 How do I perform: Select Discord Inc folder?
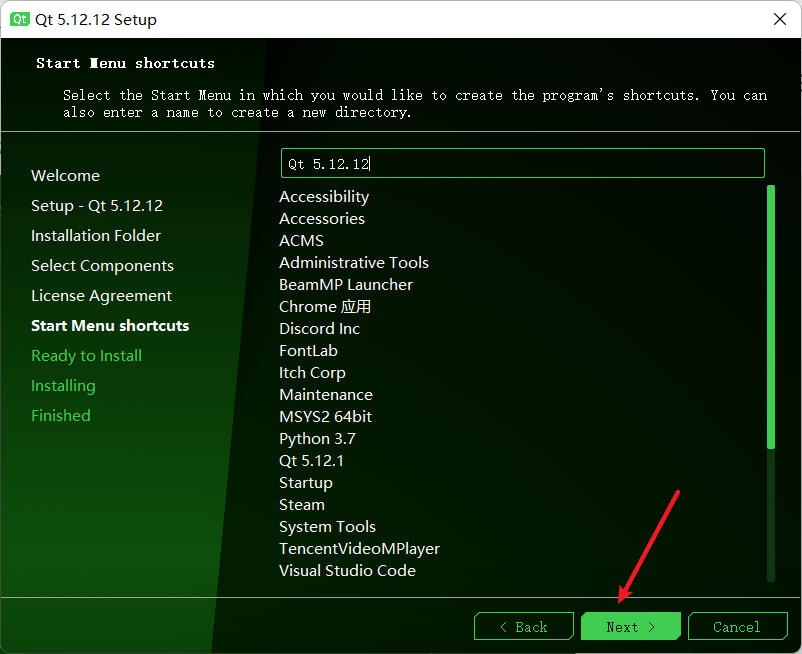coord(319,329)
